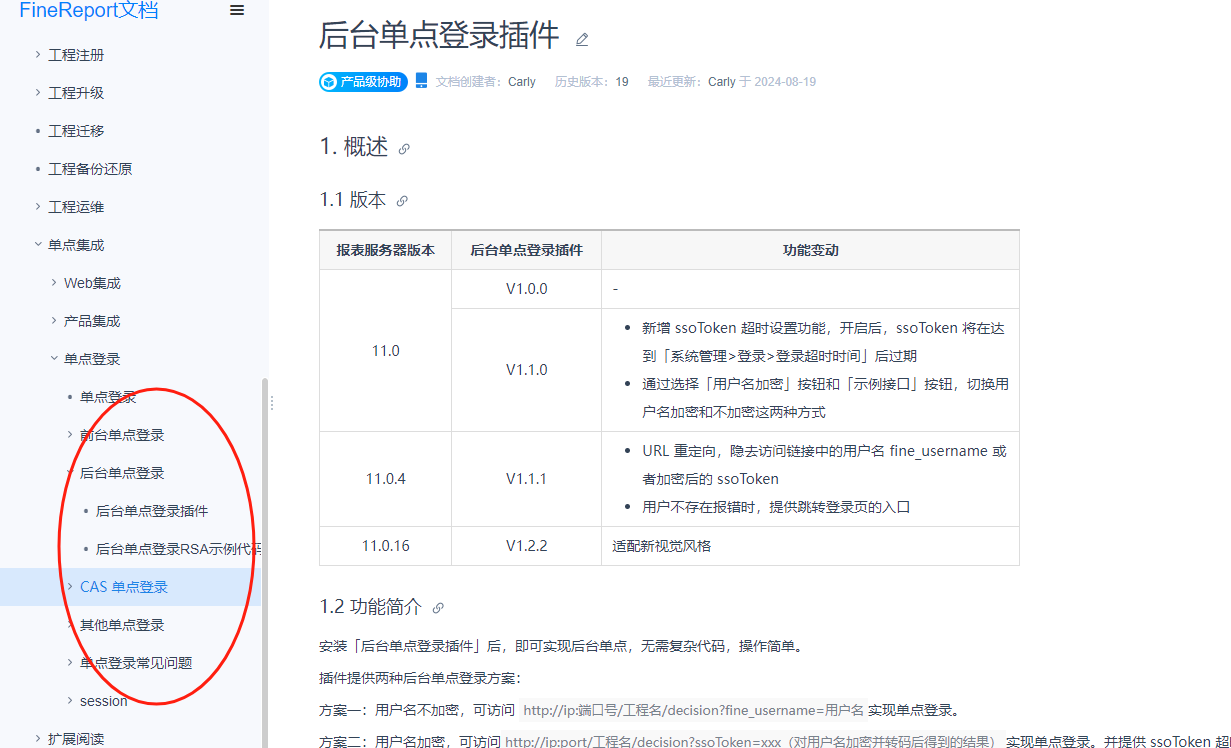Collapse the 单点登录 parent tree node
Image resolution: width=1231 pixels, height=748 pixels.
(x=54, y=359)
